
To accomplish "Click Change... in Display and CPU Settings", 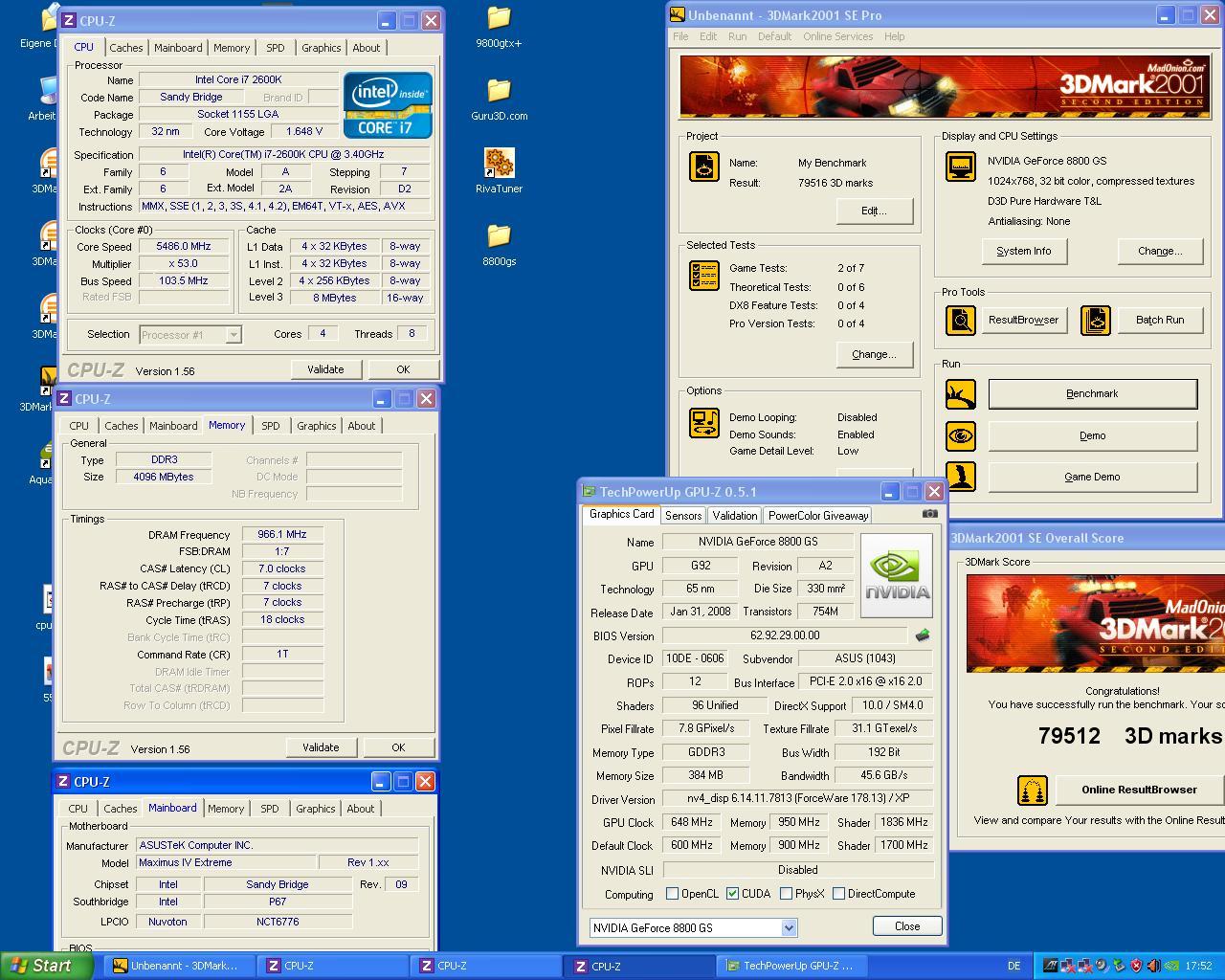I will coord(1160,251).
